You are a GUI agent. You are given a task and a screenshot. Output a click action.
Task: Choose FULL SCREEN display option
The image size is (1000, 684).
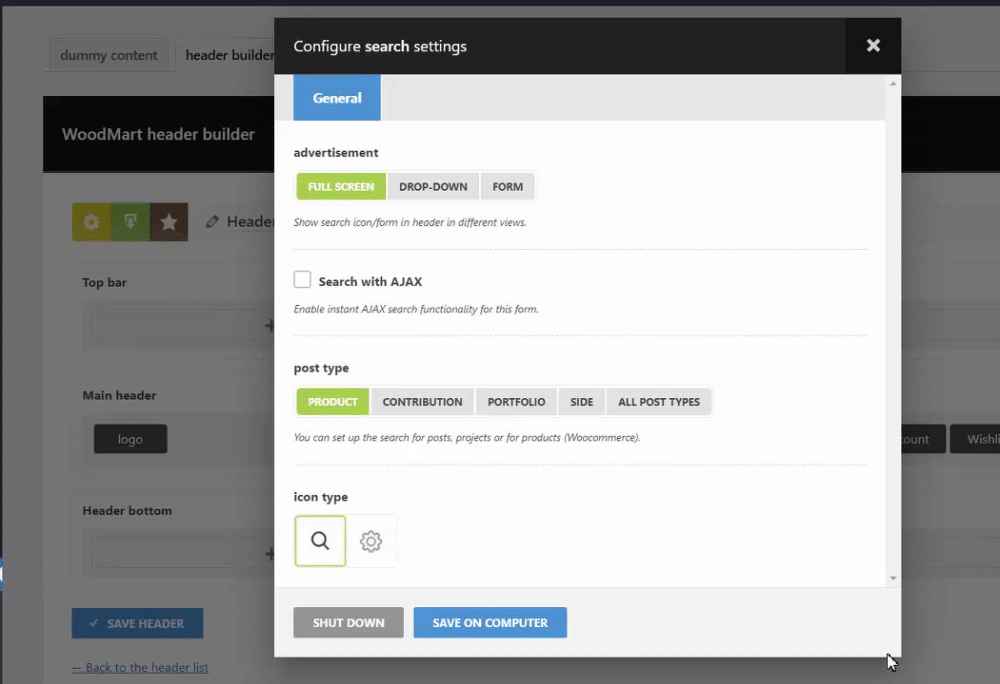341,186
